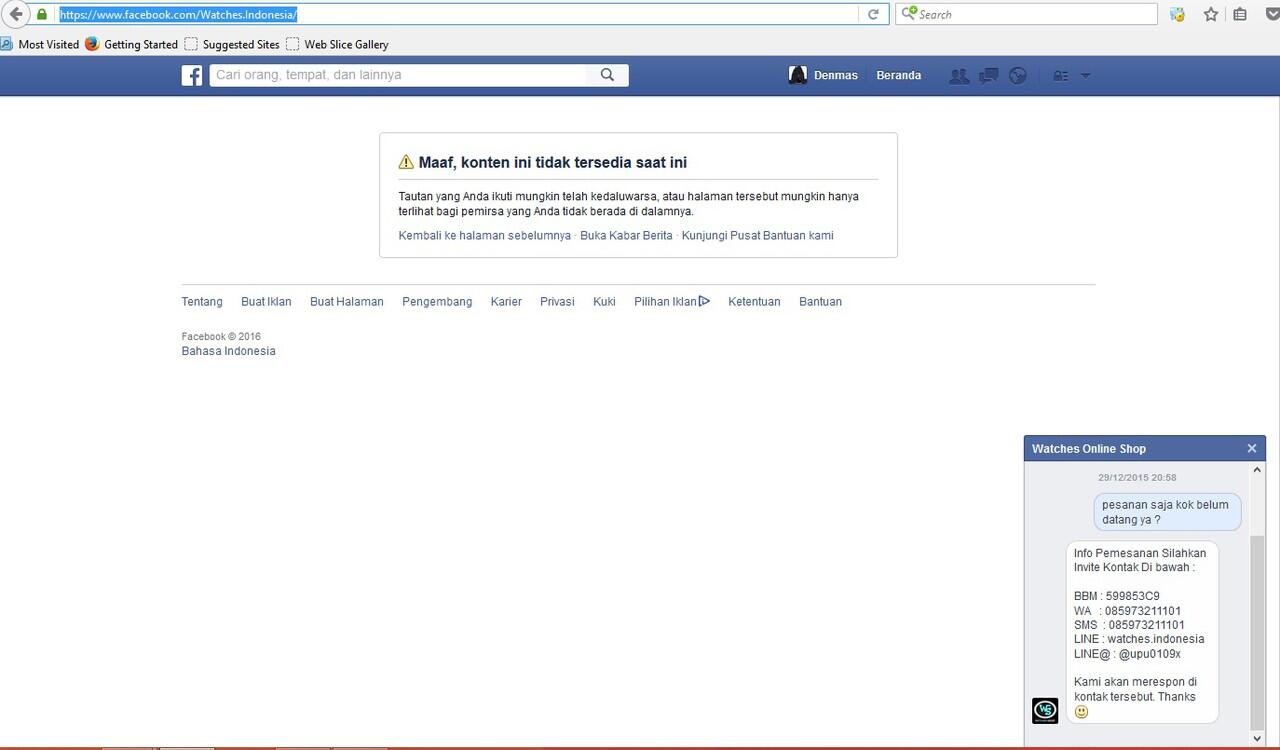Open the Privasi footer link
Screen dimensions: 1280x750
point(557,301)
